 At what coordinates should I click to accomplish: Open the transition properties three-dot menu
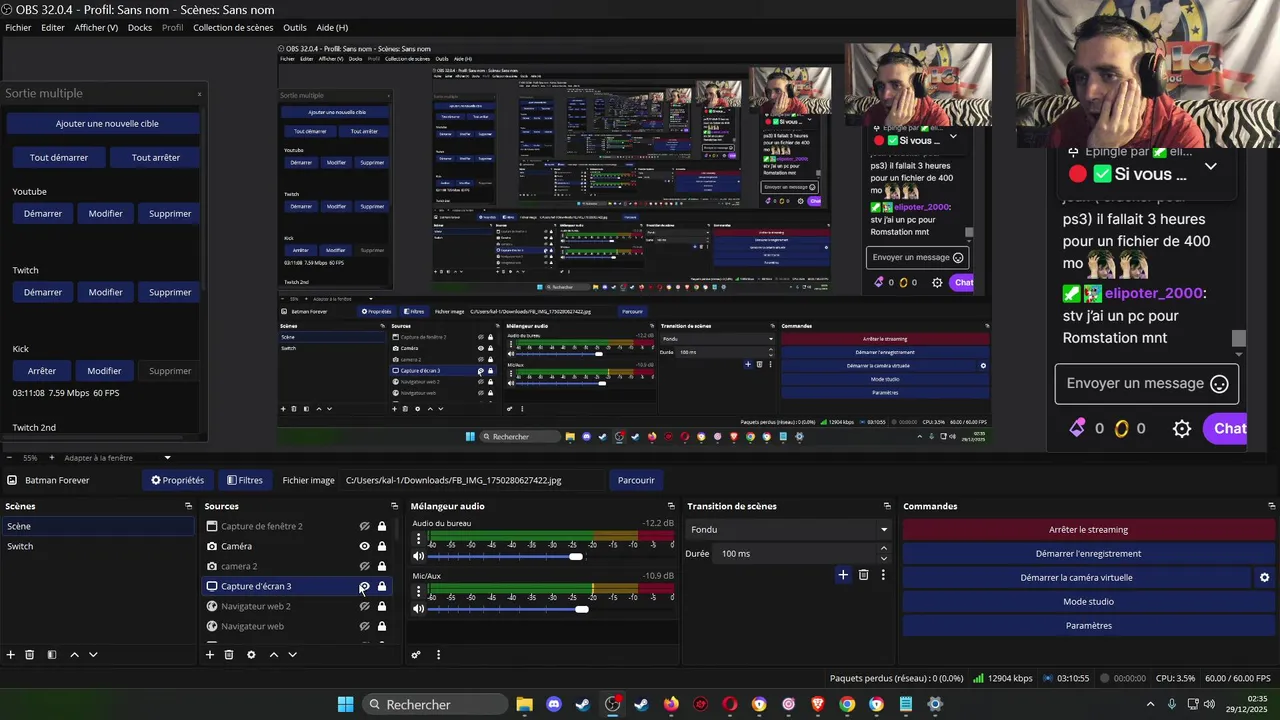pyautogui.click(x=883, y=575)
